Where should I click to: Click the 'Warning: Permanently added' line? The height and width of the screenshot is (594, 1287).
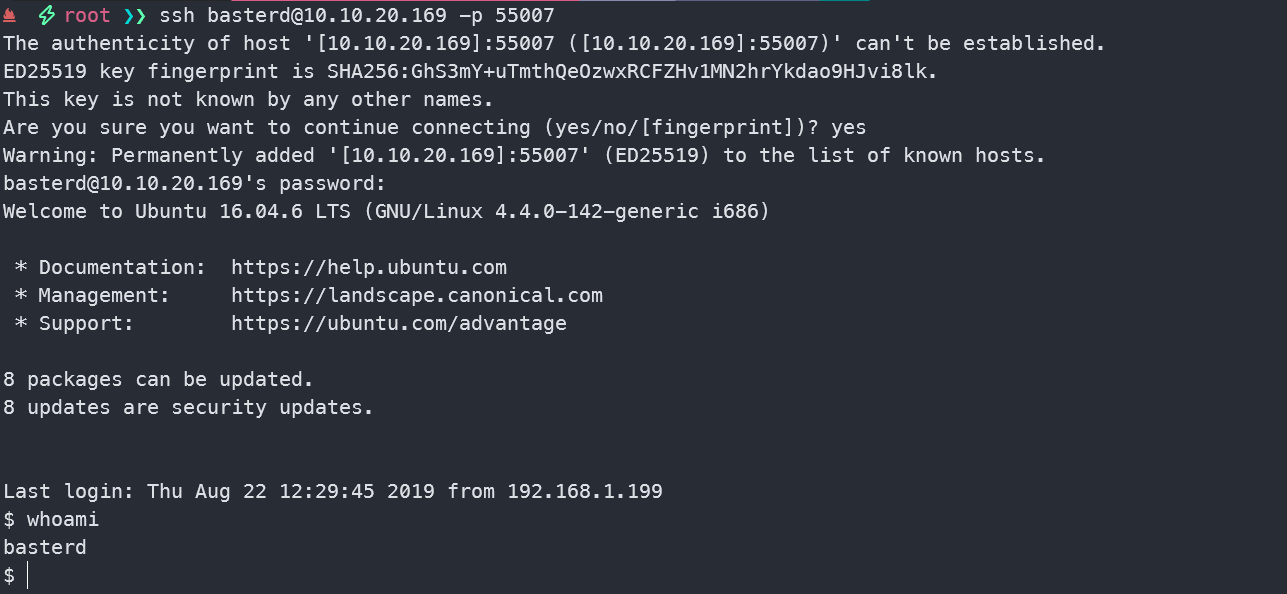coord(524,156)
